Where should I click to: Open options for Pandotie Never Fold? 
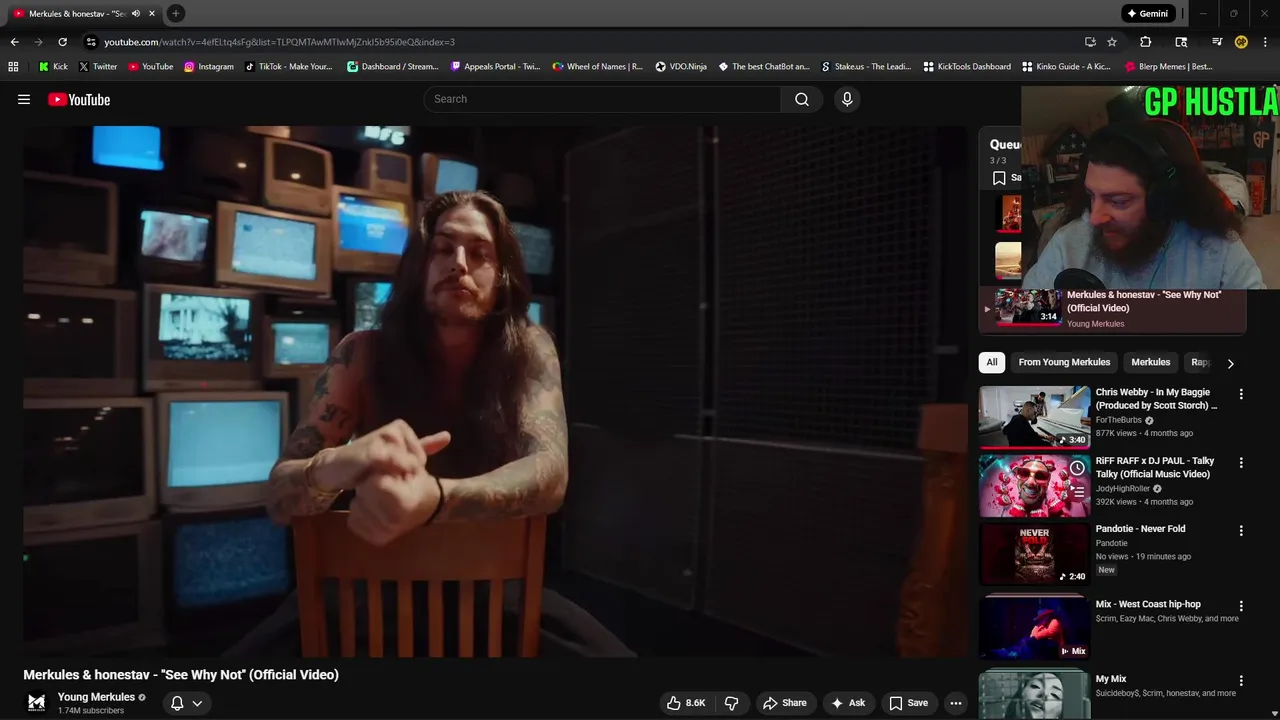[x=1241, y=531]
